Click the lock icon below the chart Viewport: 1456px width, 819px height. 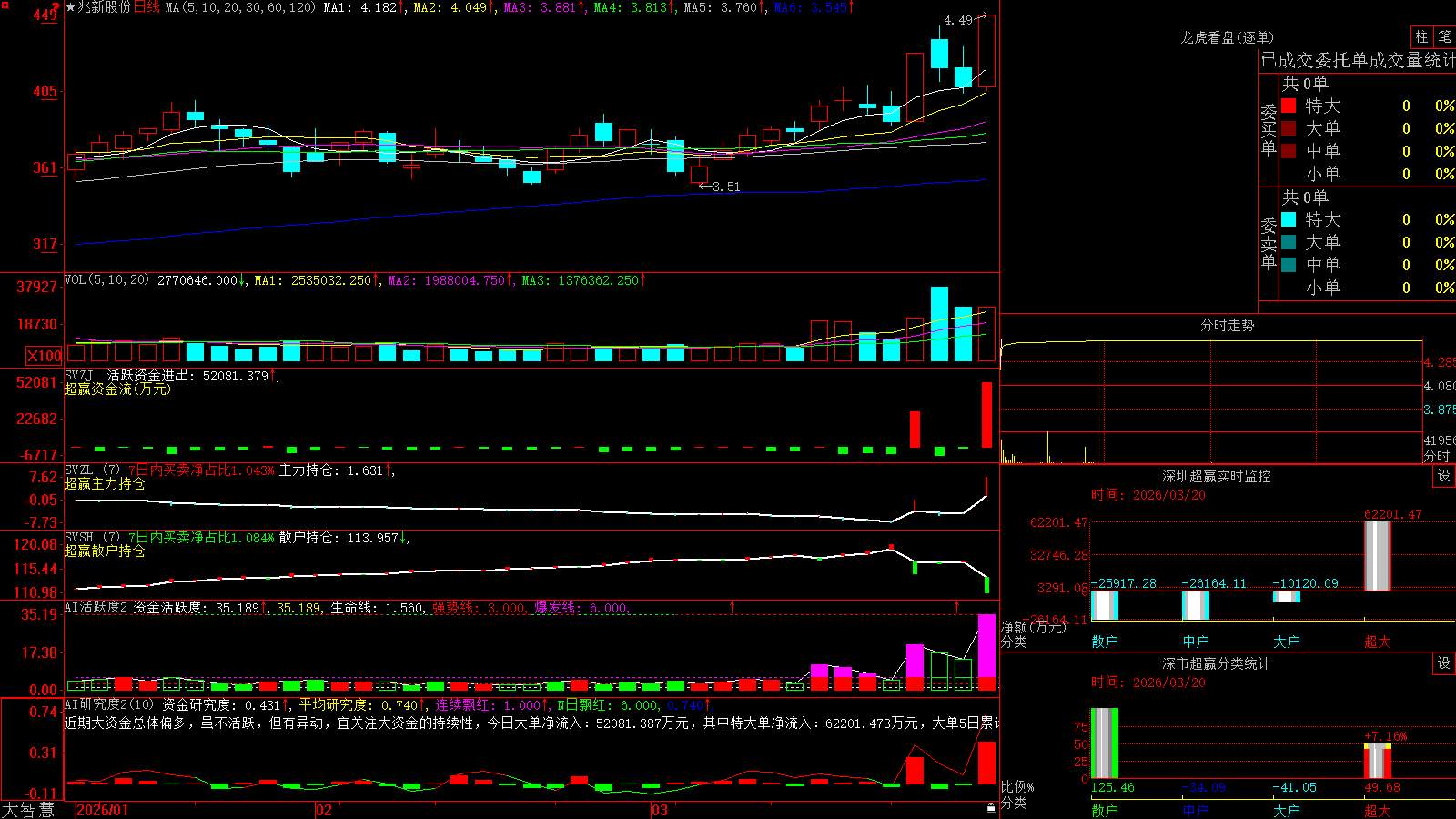coord(991,808)
